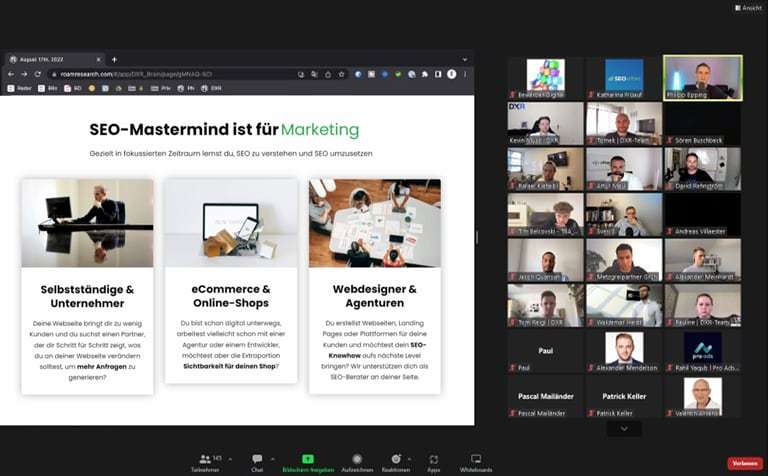Click the eCommerce & Online-Shops card image

pos(231,223)
